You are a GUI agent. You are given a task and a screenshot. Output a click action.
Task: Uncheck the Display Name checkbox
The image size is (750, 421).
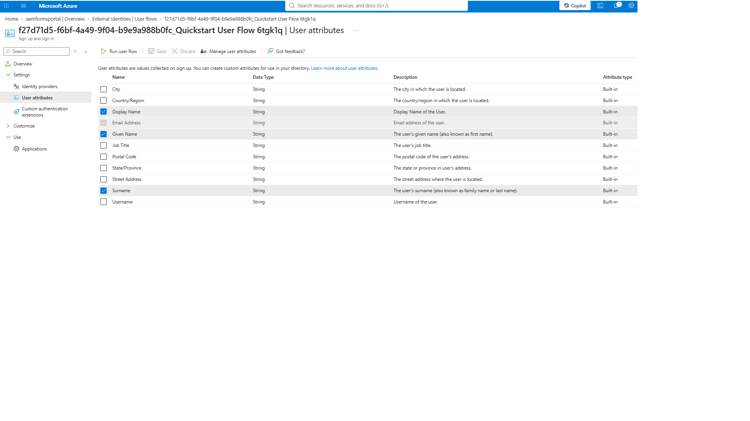pos(103,111)
